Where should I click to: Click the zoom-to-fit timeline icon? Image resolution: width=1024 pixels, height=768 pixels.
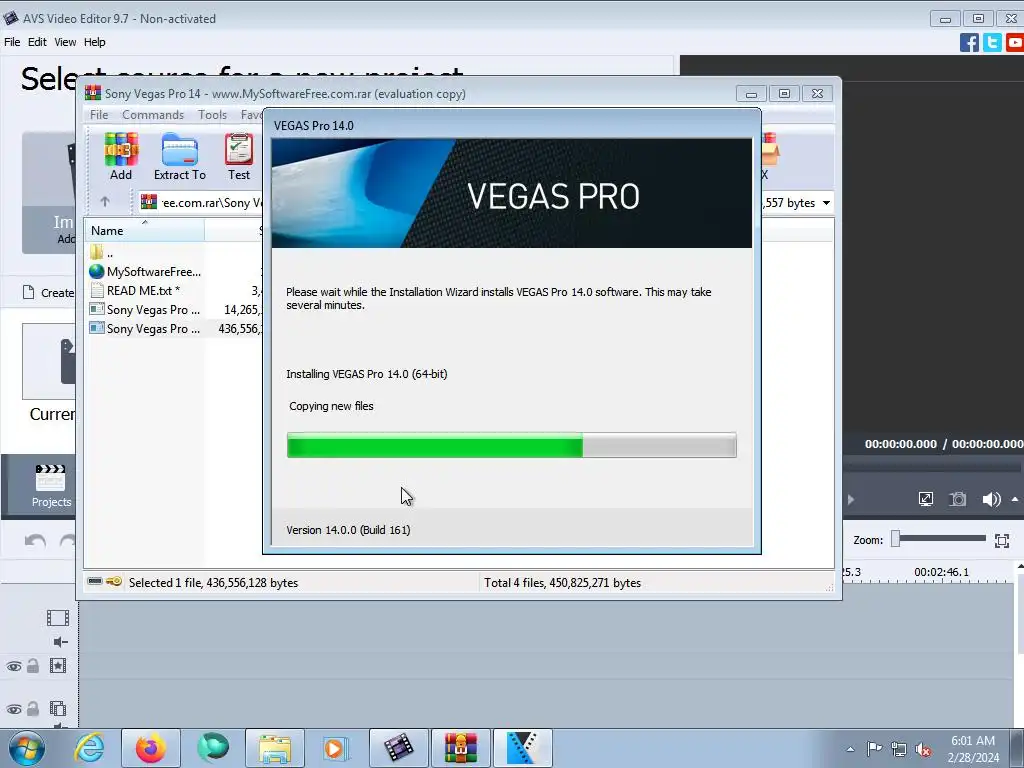1002,540
